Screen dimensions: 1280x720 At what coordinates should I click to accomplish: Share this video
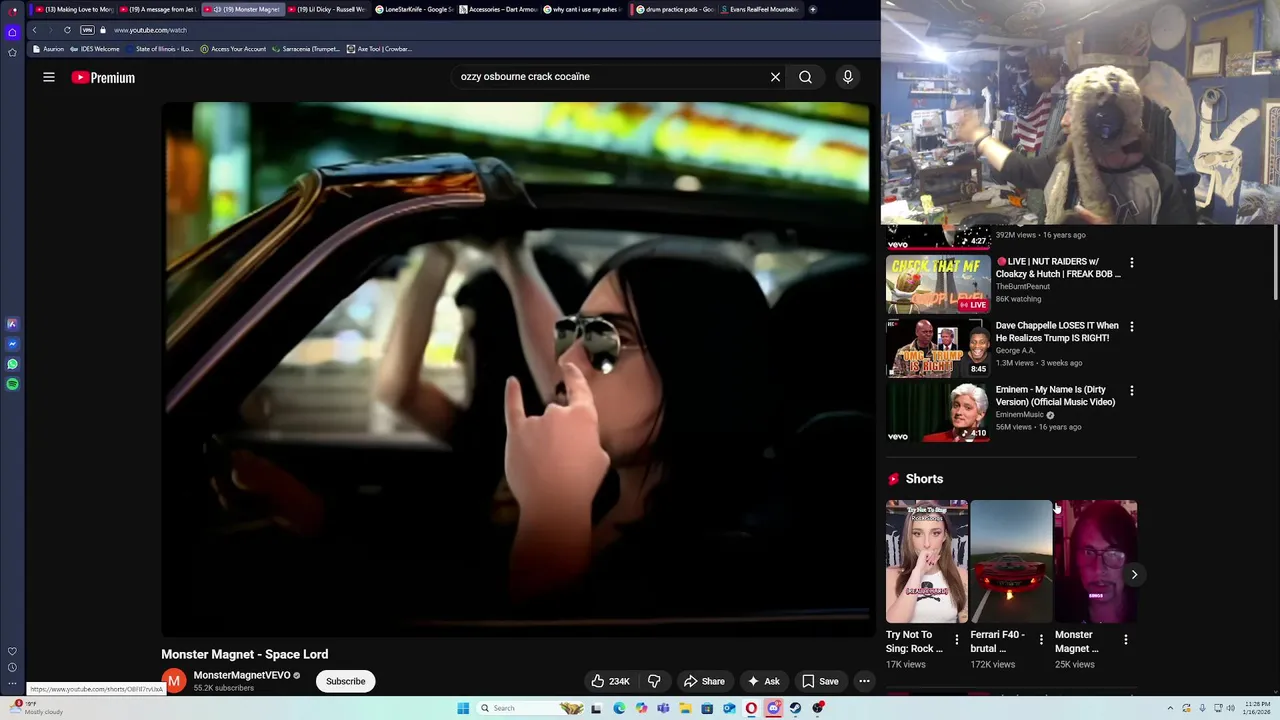704,681
